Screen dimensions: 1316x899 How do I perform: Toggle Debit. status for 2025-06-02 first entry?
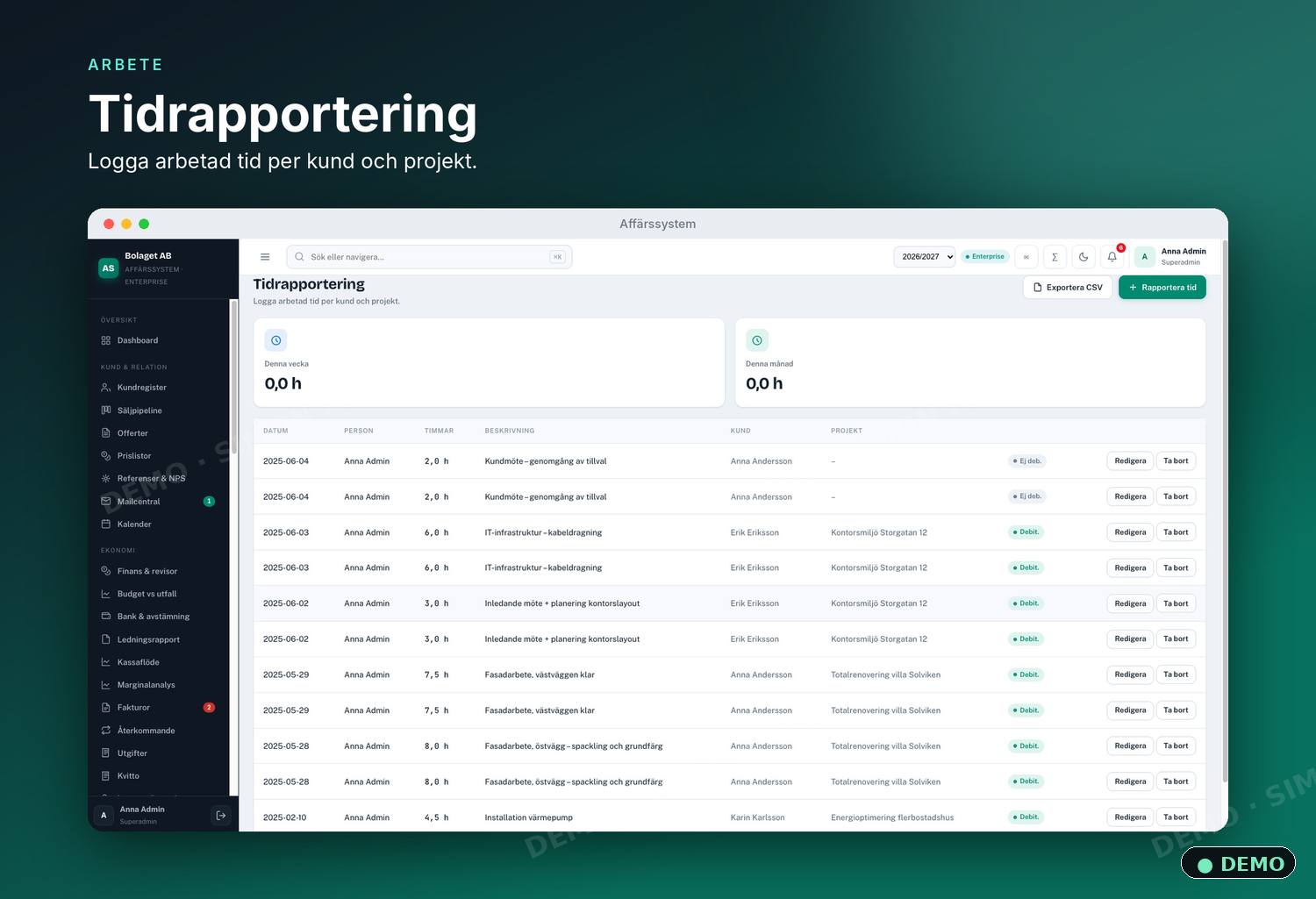(x=1026, y=603)
